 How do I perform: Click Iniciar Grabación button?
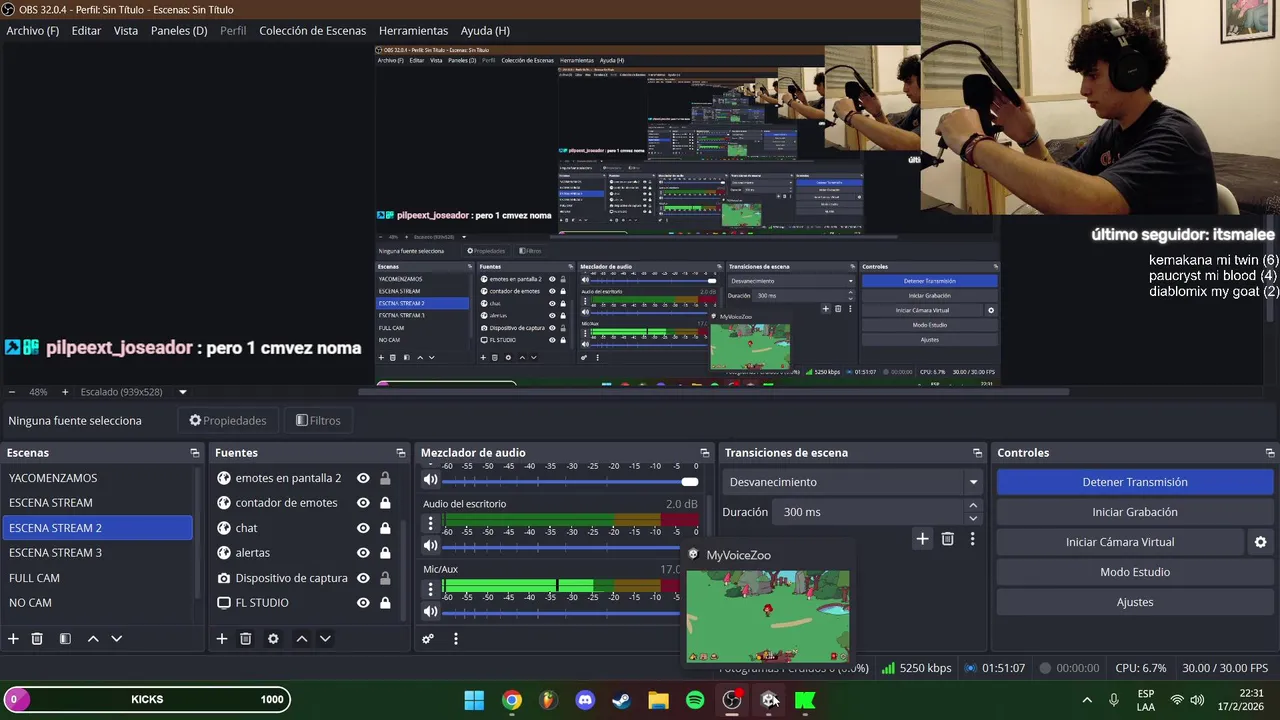[1134, 512]
